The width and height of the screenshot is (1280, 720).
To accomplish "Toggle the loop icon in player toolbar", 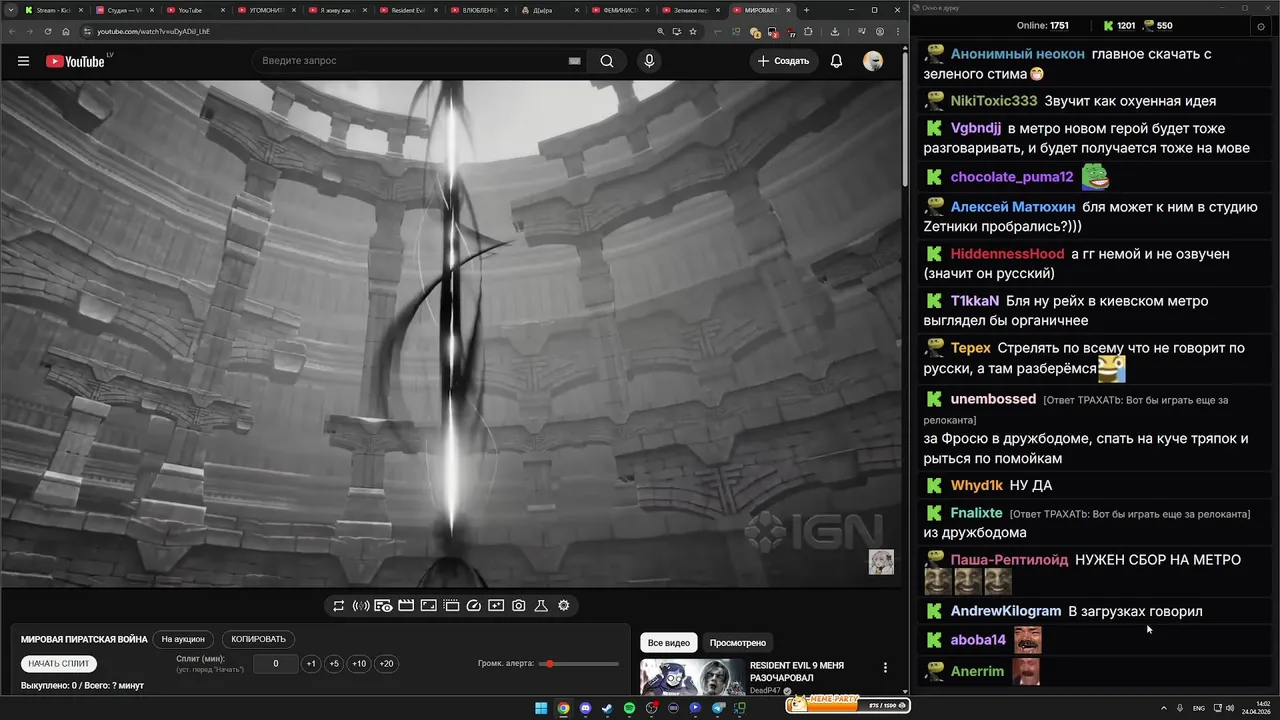I will (339, 606).
